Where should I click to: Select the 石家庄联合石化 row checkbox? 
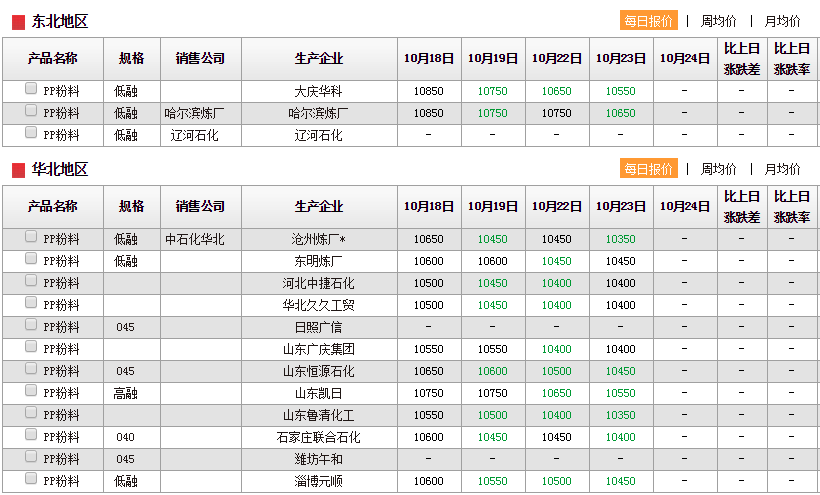[x=31, y=434]
